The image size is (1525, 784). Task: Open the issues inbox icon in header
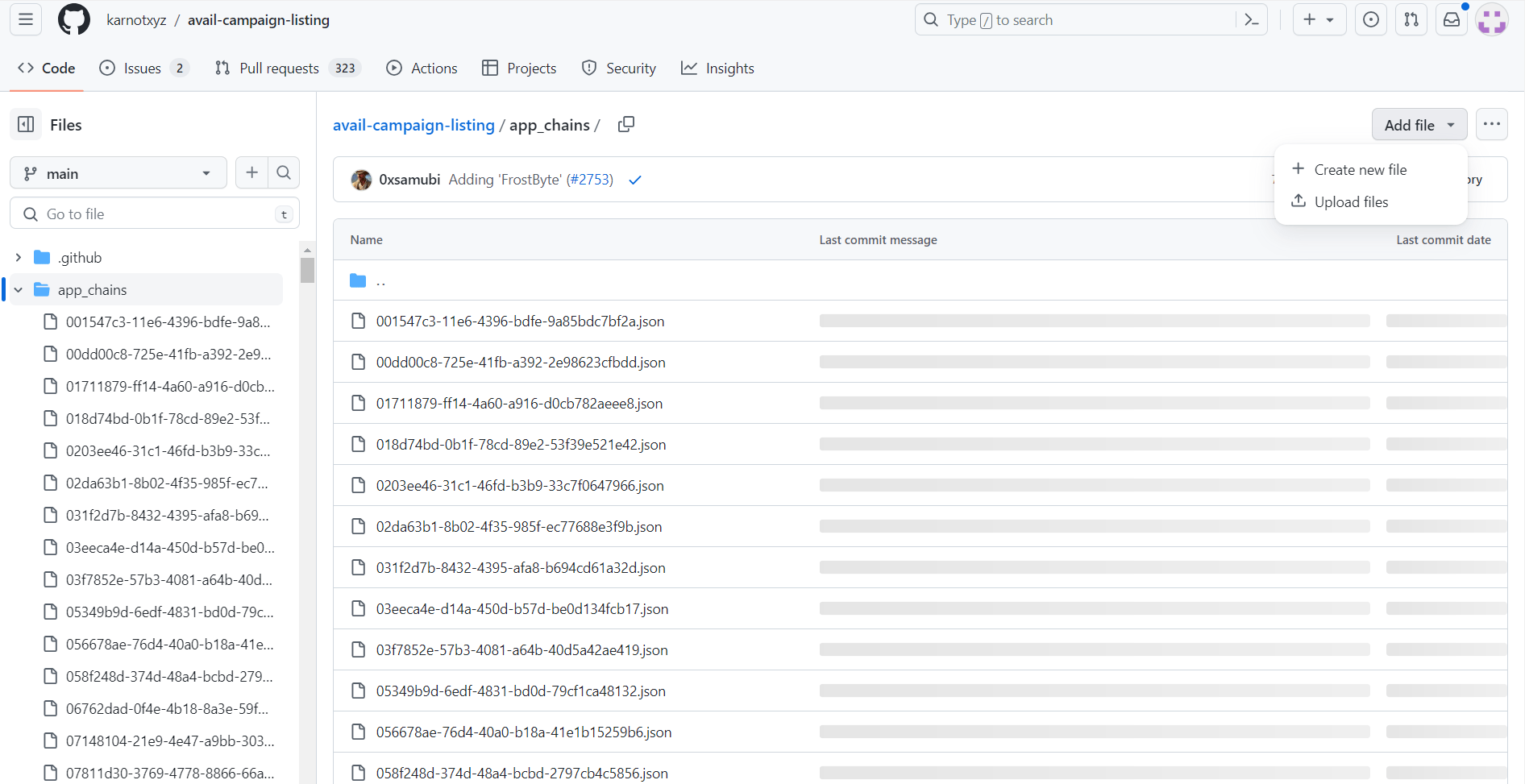(x=1371, y=20)
